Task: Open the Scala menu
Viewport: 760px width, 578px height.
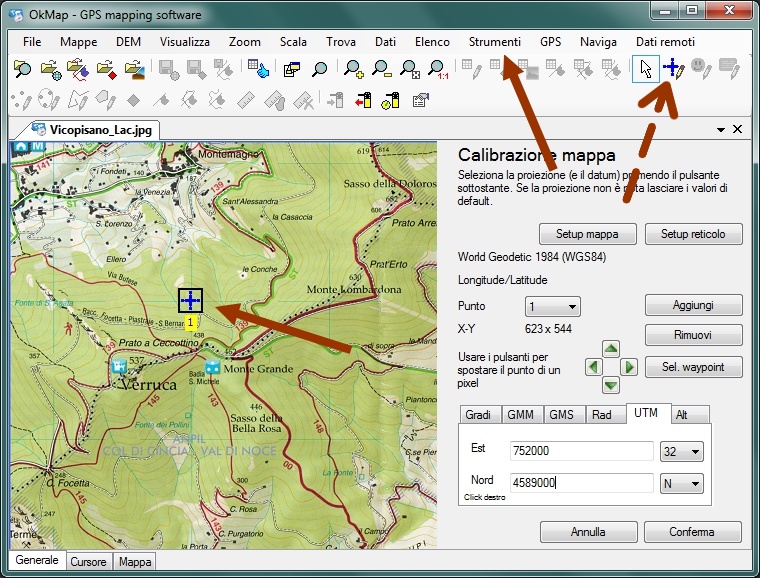Action: coord(293,42)
